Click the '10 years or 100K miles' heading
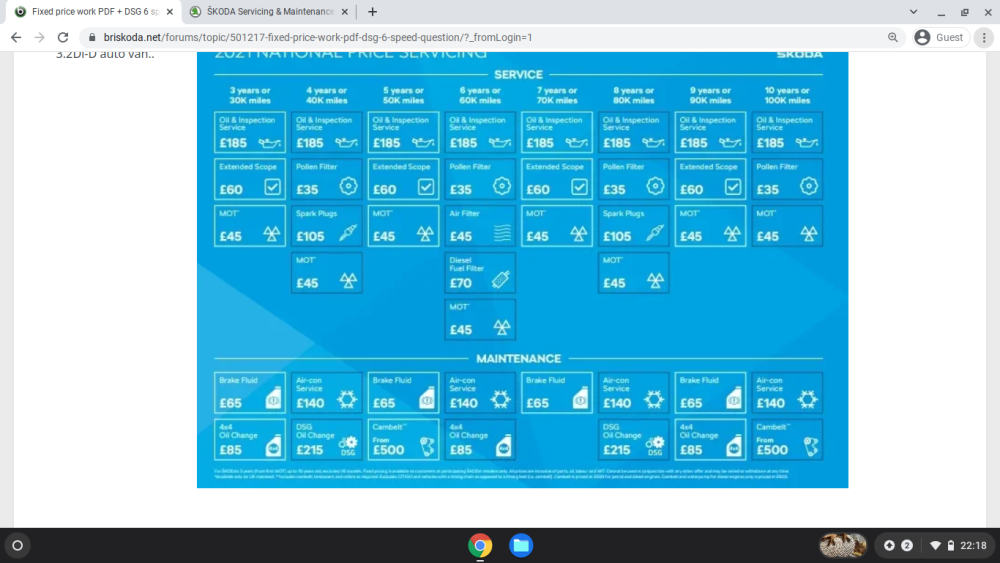 click(x=787, y=96)
